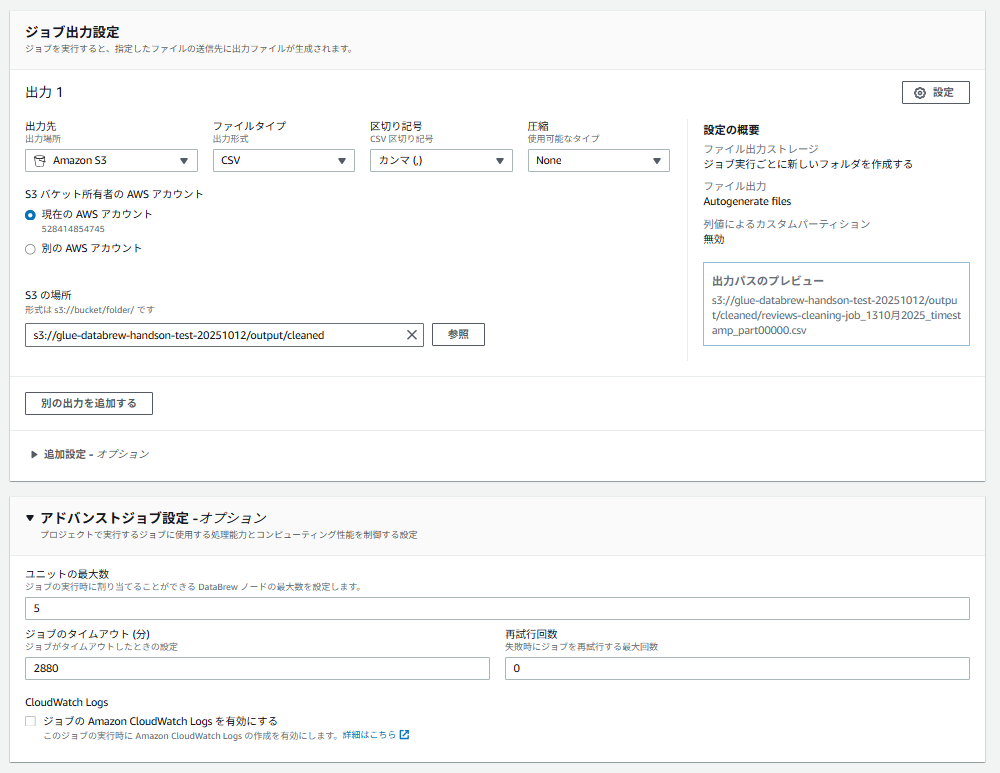Click the 参照 browse button
1000x773 pixels.
(x=458, y=335)
